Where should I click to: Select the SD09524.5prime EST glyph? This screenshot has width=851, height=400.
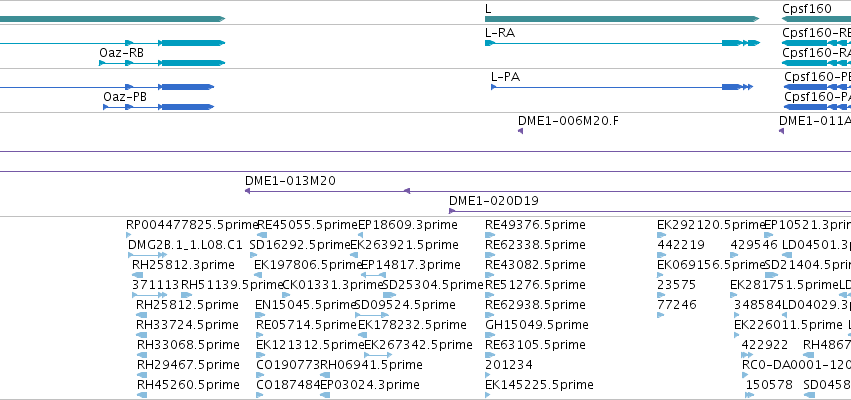coord(372,315)
